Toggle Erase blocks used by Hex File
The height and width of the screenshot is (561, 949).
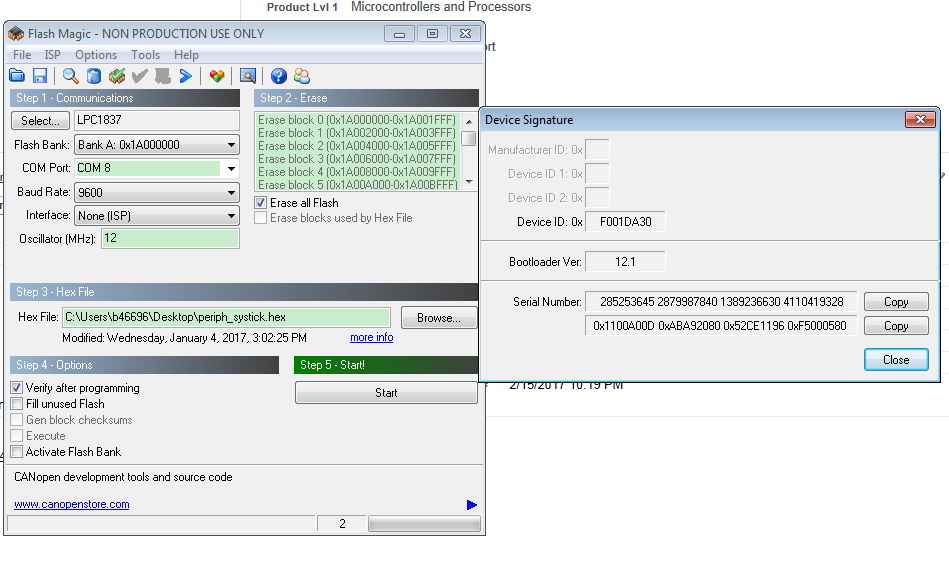click(260, 218)
